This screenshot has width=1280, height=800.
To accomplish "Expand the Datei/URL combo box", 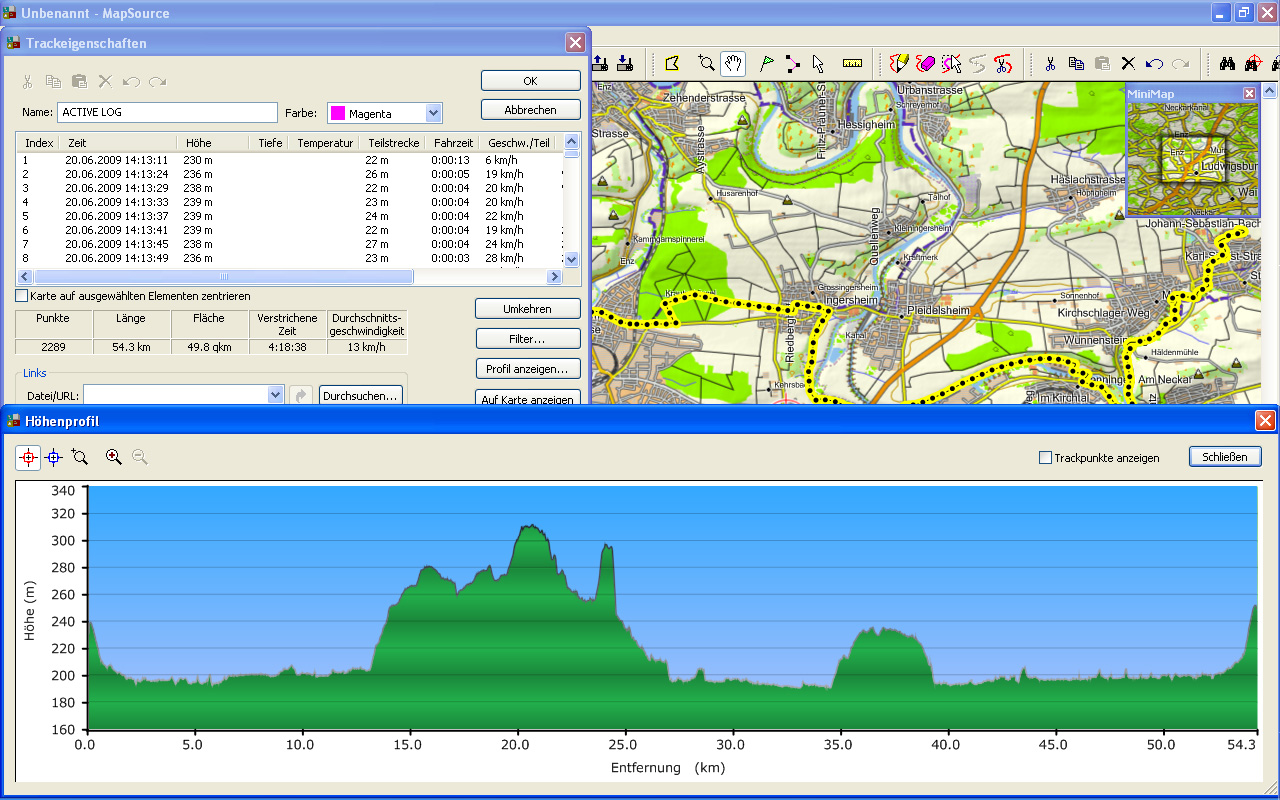I will point(276,396).
